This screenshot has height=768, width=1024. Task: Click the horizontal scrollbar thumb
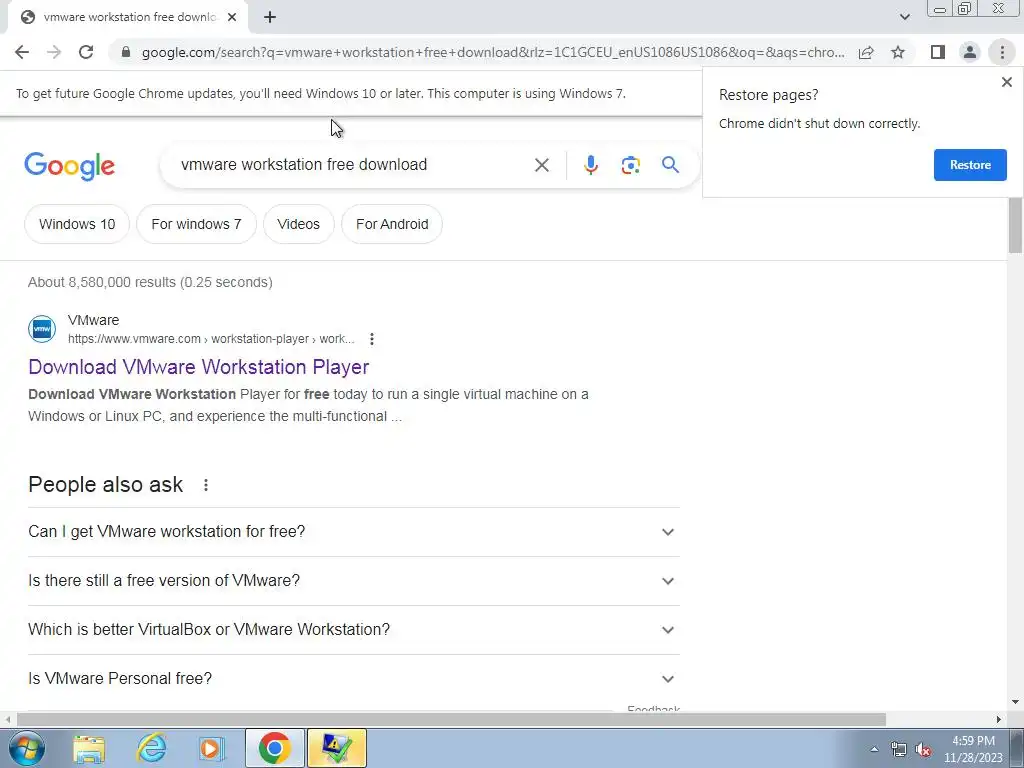click(x=451, y=719)
